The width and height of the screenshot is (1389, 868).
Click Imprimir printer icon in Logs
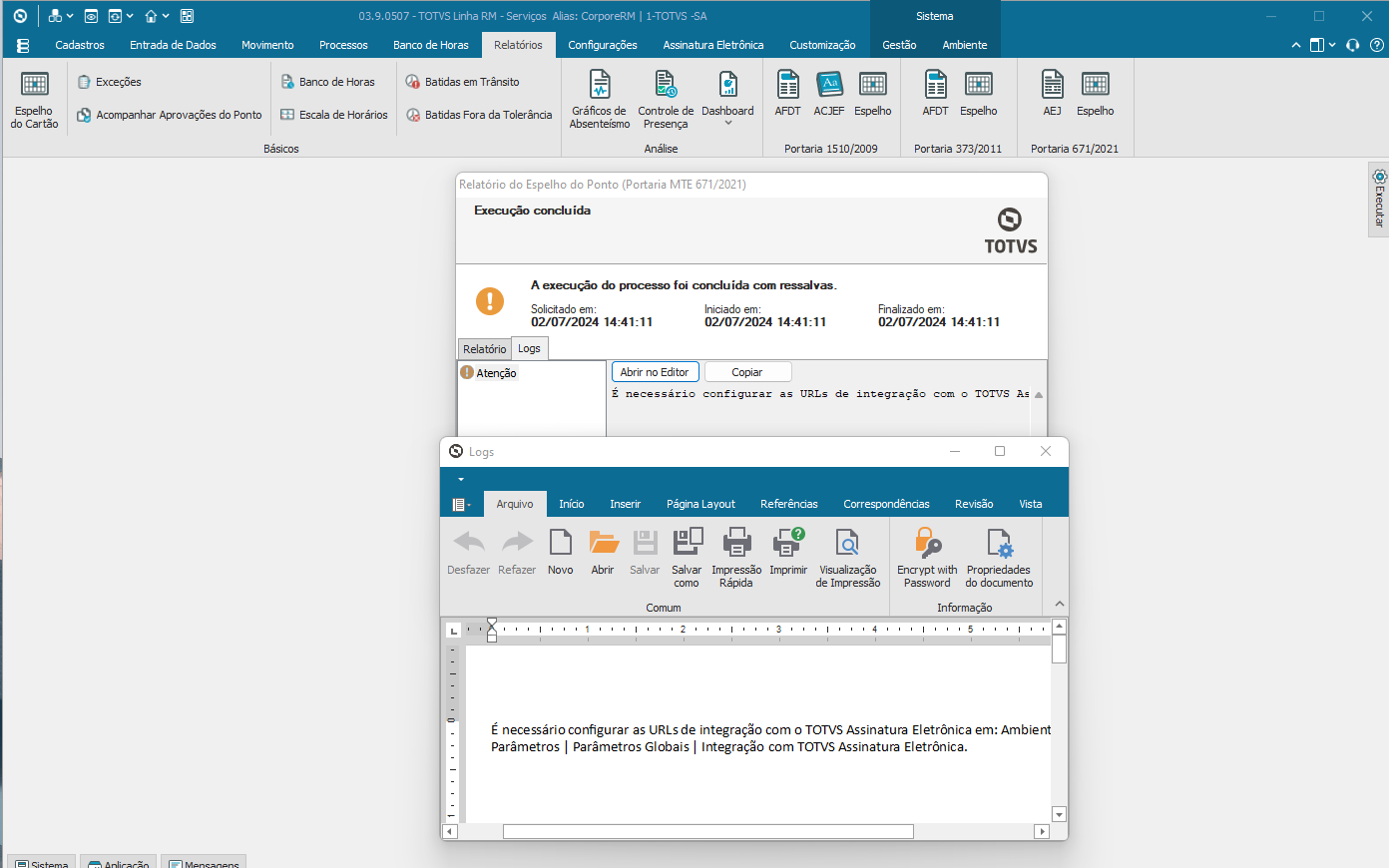pyautogui.click(x=788, y=552)
